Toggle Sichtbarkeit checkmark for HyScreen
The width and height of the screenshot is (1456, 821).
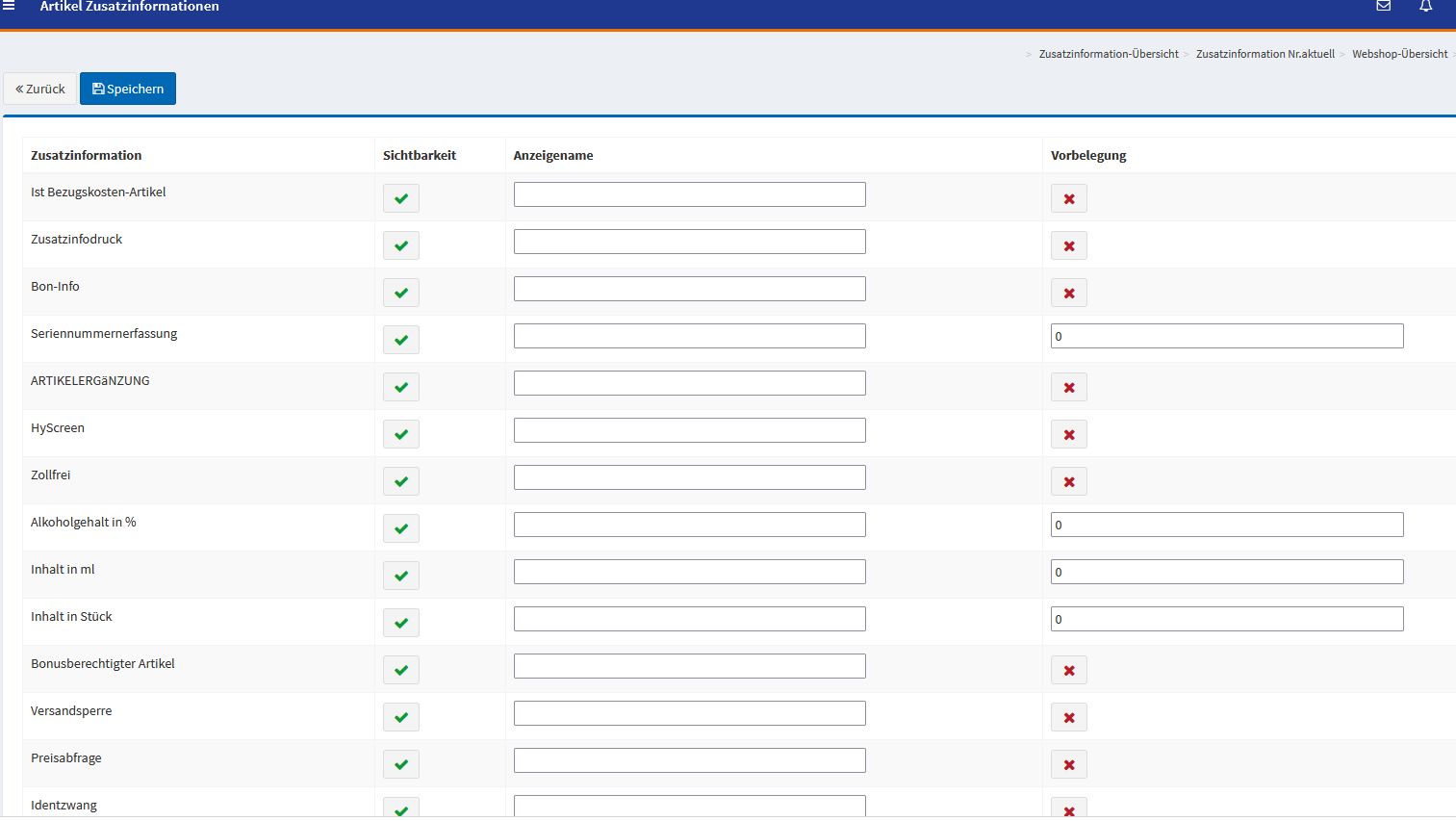(401, 435)
